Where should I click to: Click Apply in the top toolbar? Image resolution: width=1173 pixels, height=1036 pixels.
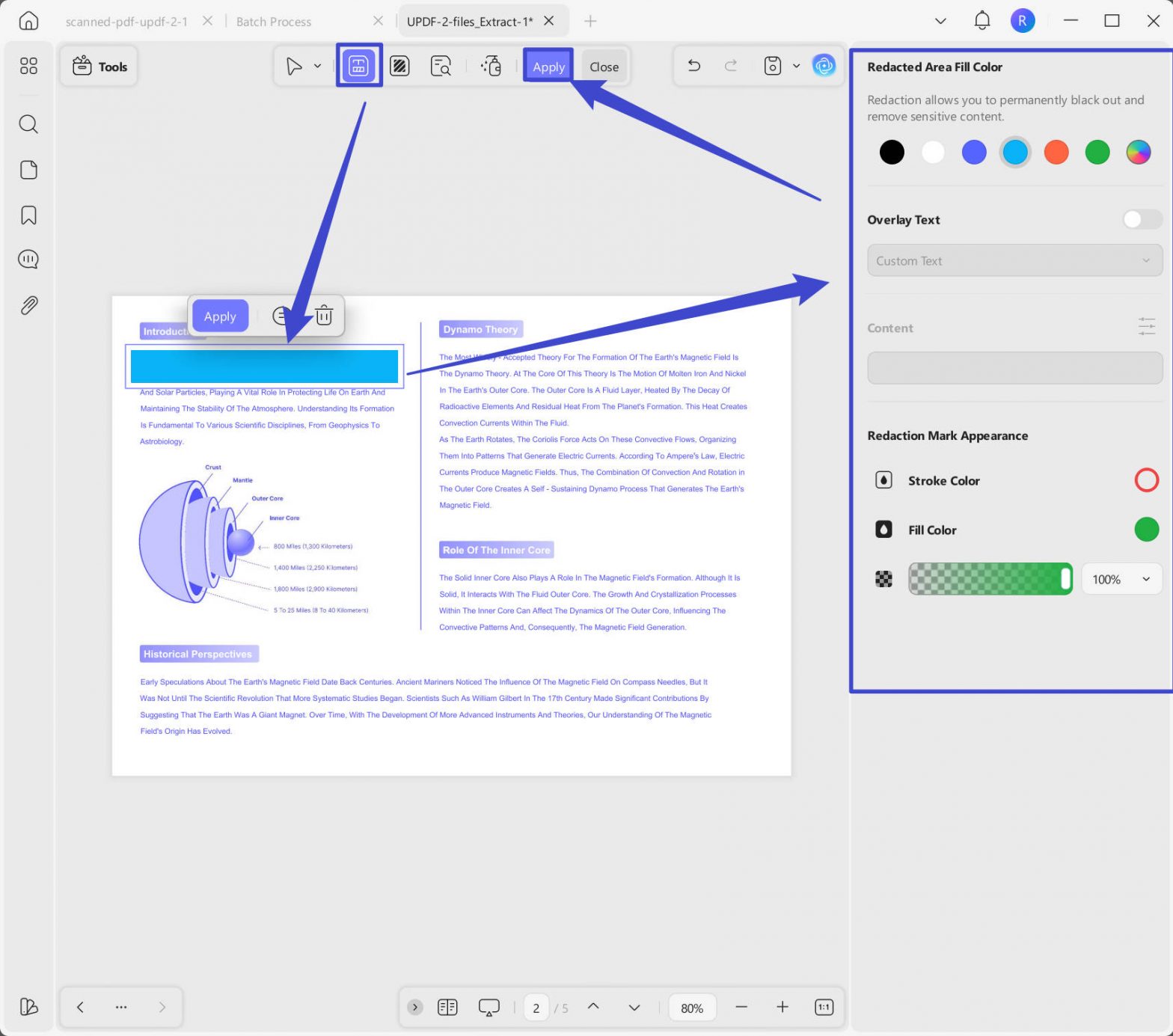pos(548,67)
